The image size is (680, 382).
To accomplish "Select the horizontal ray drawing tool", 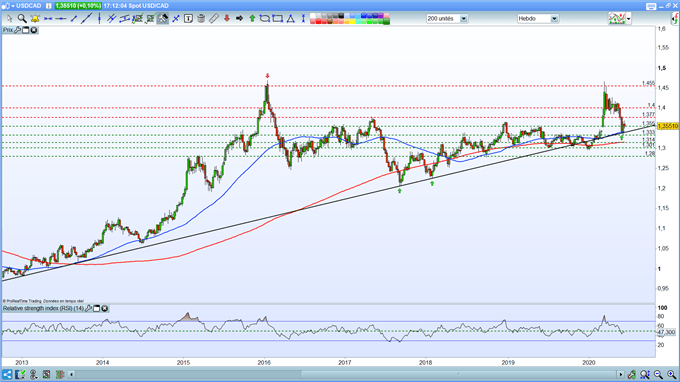I will (61, 19).
